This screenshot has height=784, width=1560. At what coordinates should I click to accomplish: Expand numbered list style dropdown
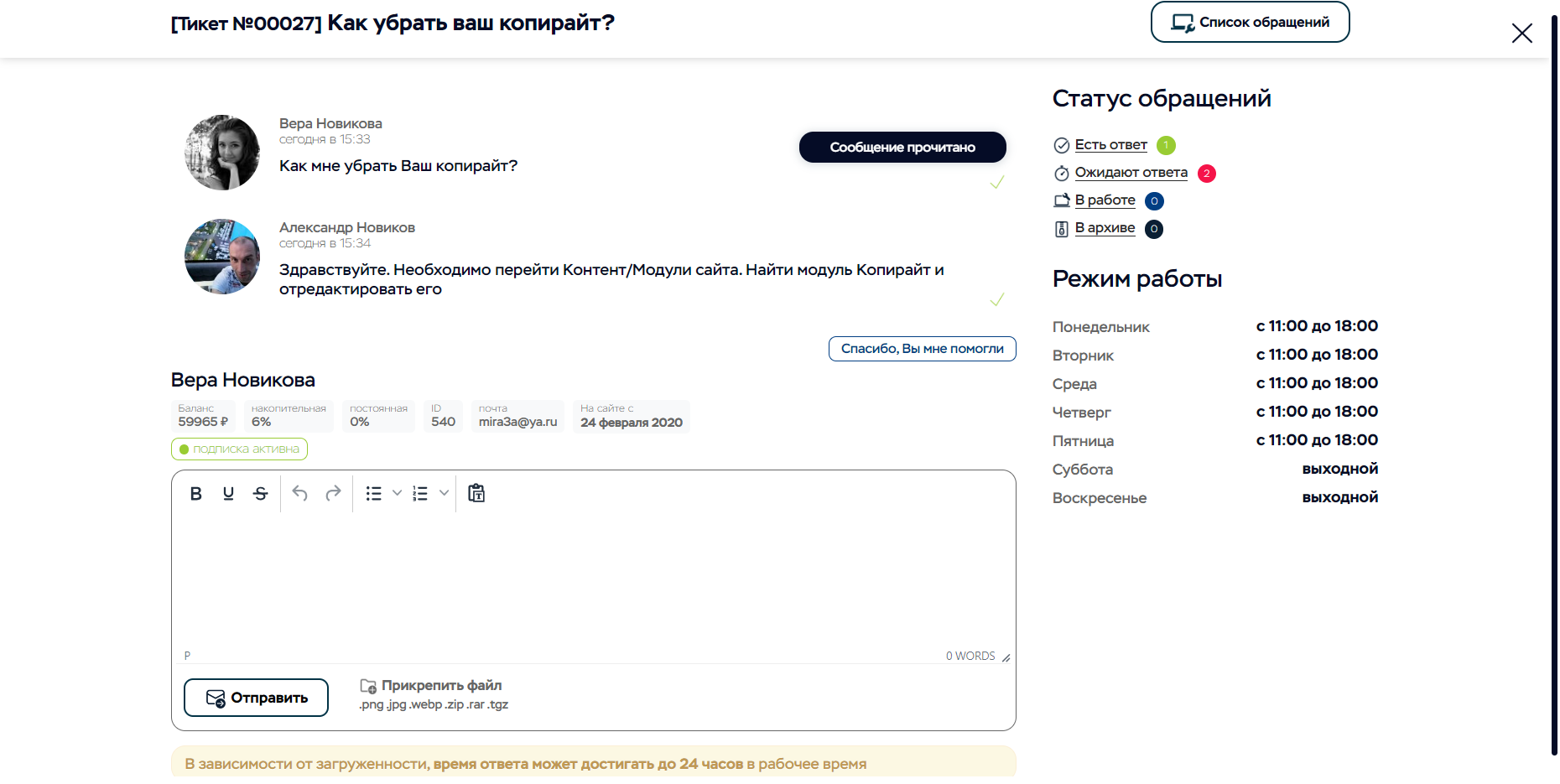444,494
